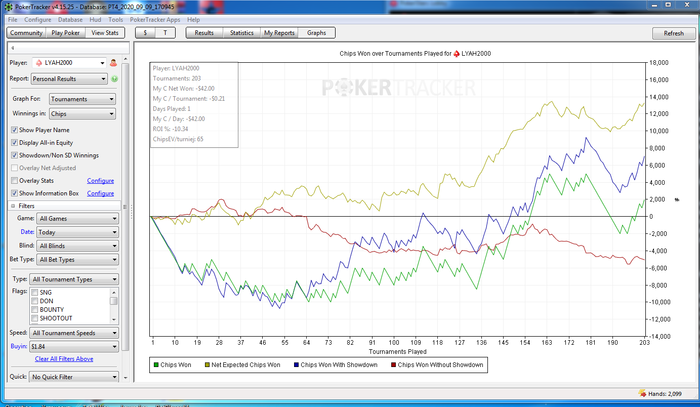Click the PokerTracker app icon in title bar
Screen dimensions: 700x407
[x=8, y=7]
